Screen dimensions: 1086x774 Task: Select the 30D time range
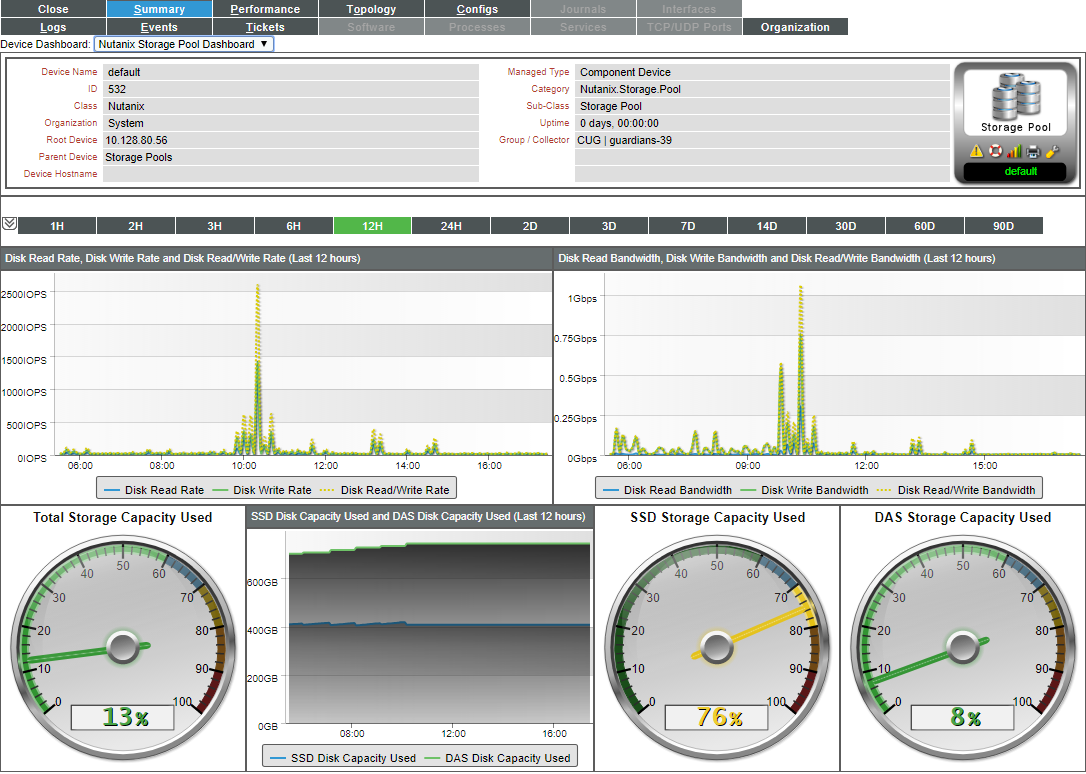pos(846,226)
